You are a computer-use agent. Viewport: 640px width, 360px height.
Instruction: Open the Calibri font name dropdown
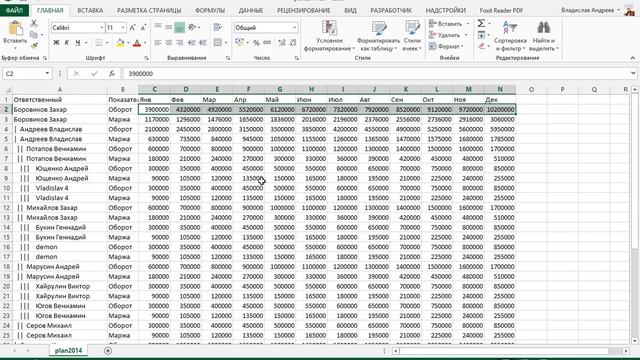(102, 28)
